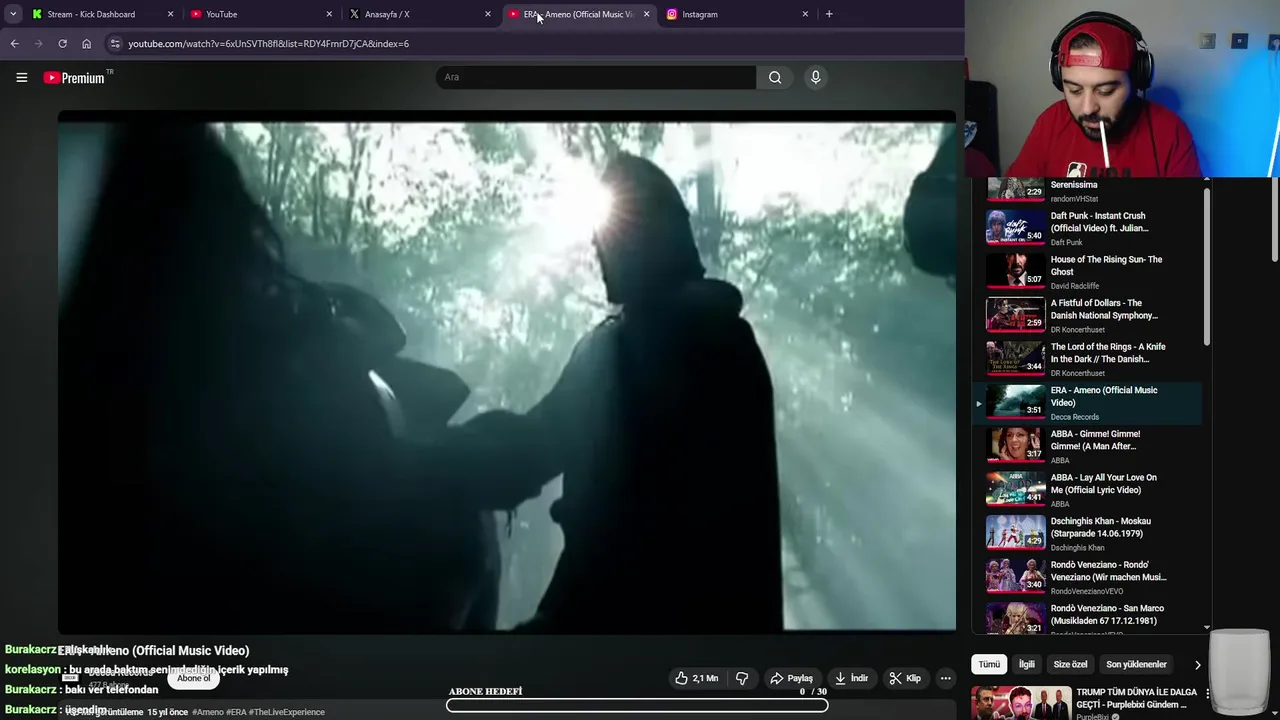This screenshot has height=720, width=1280.
Task: Click the Decca Records channel name under ERA
Action: pyautogui.click(x=1075, y=417)
